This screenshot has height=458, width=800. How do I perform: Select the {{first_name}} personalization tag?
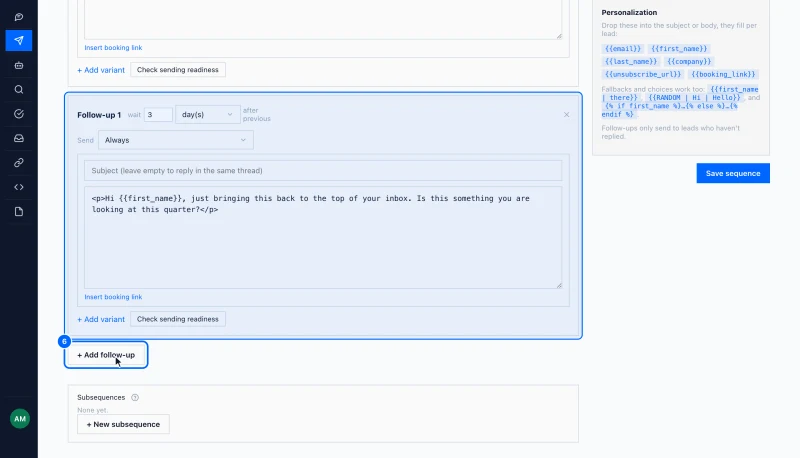click(679, 48)
